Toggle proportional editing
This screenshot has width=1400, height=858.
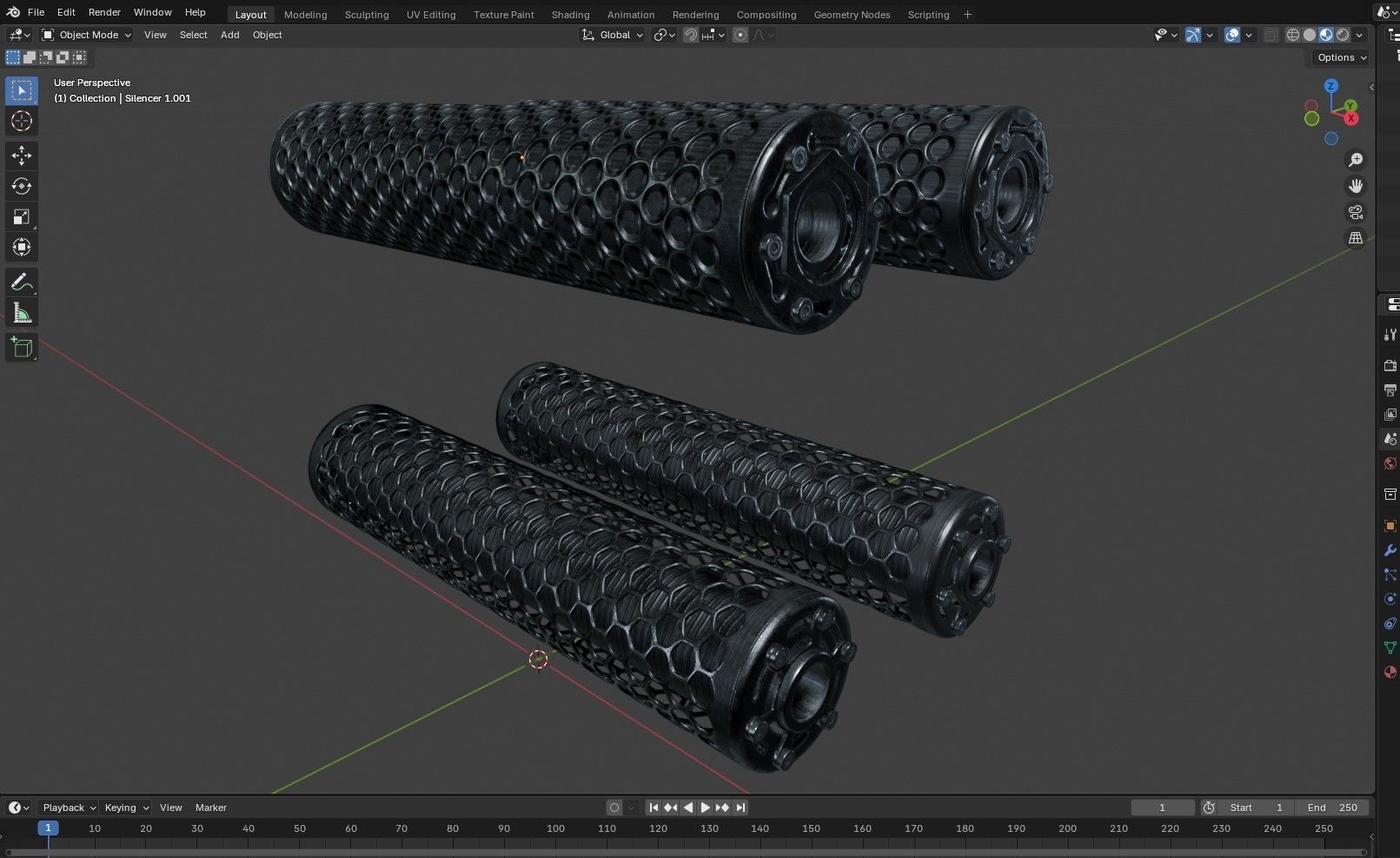tap(740, 35)
